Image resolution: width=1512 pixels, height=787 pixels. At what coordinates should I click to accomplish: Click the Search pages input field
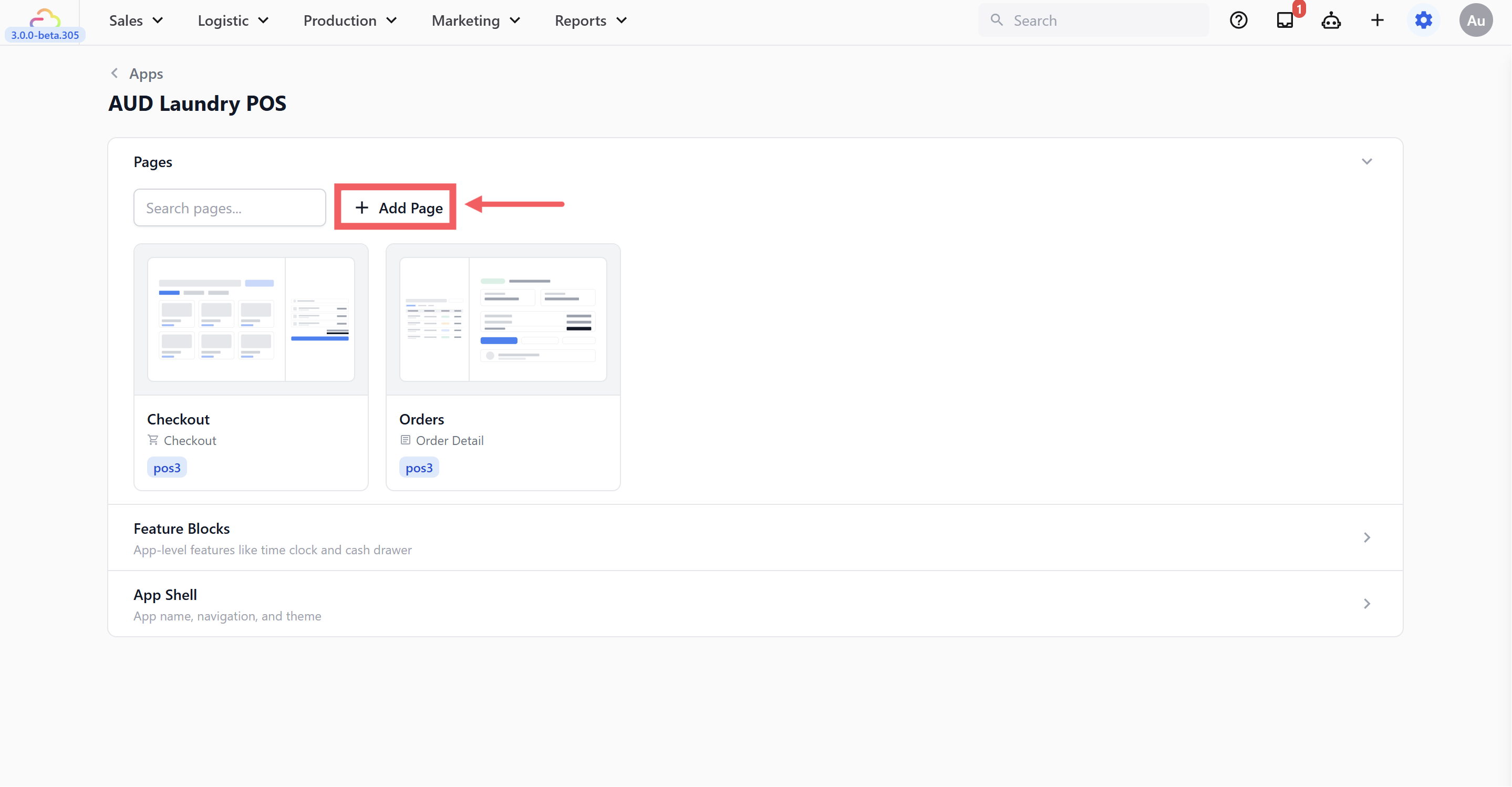coord(230,208)
